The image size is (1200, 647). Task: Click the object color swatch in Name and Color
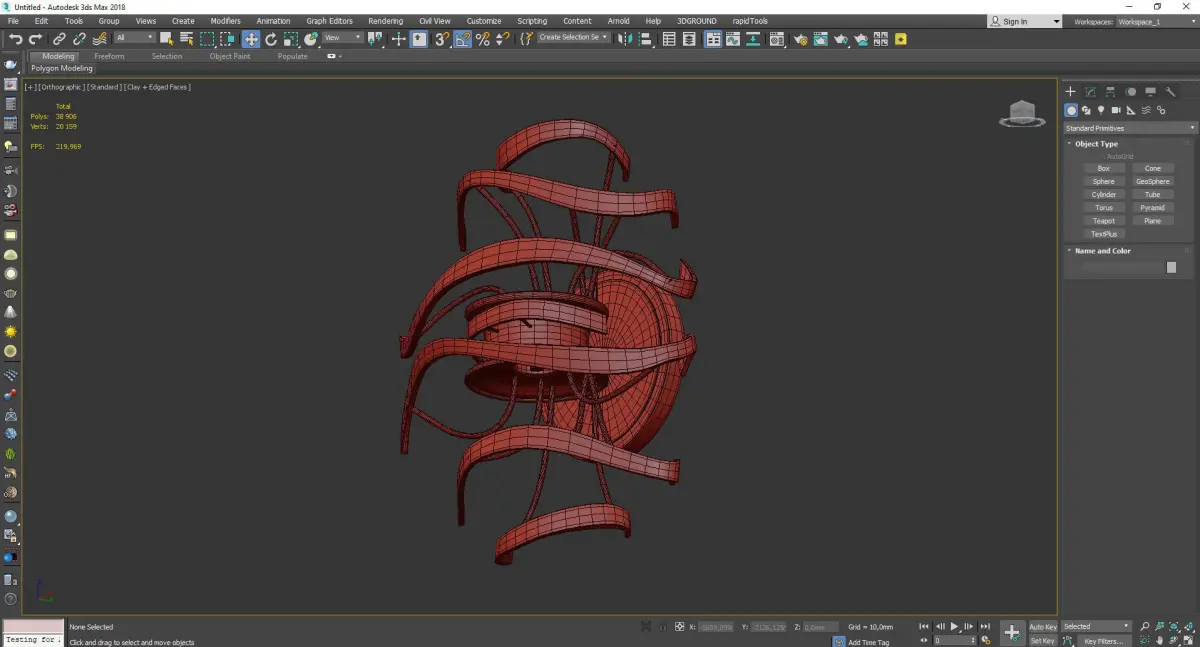click(1171, 267)
